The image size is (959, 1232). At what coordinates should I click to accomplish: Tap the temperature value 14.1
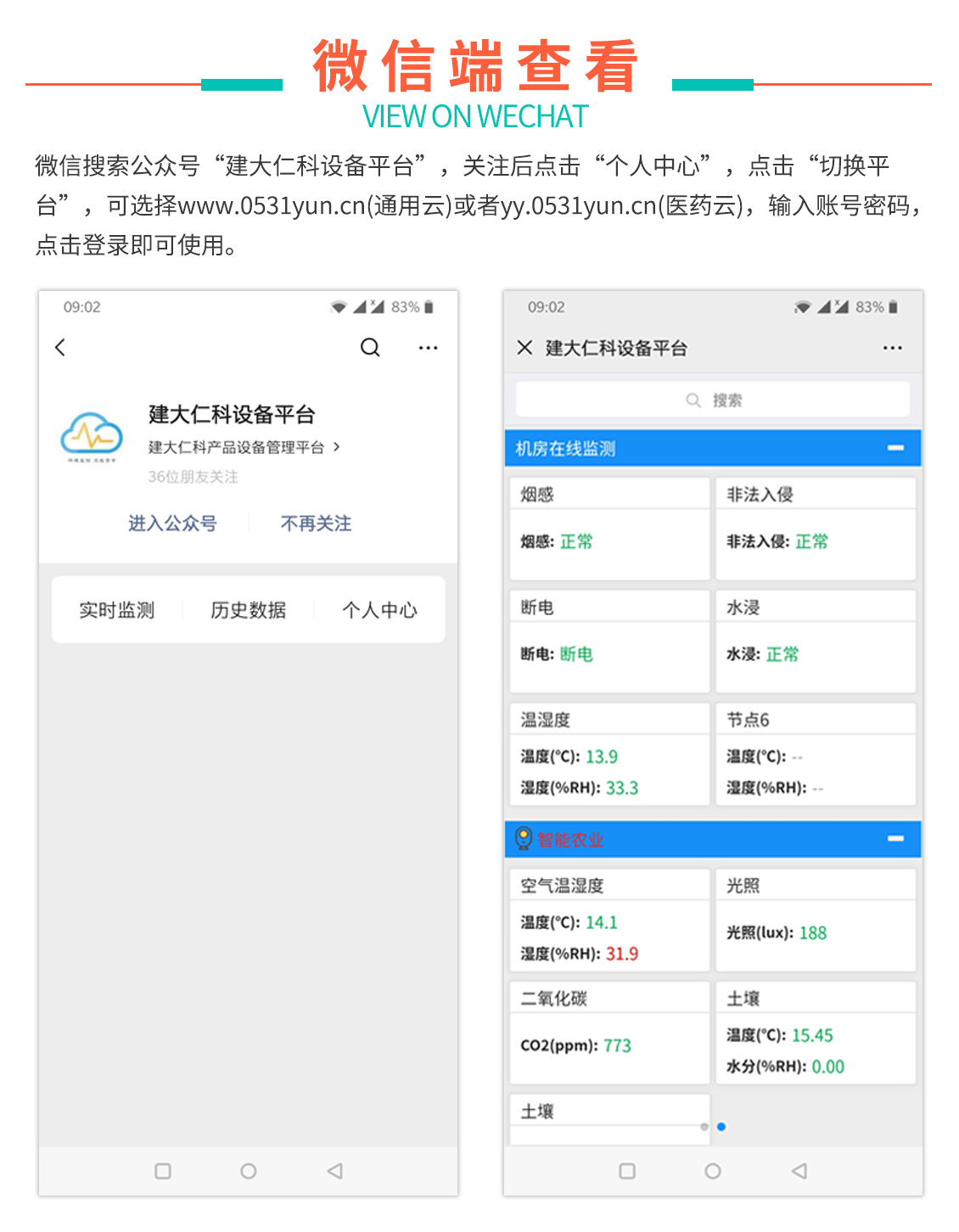602,922
